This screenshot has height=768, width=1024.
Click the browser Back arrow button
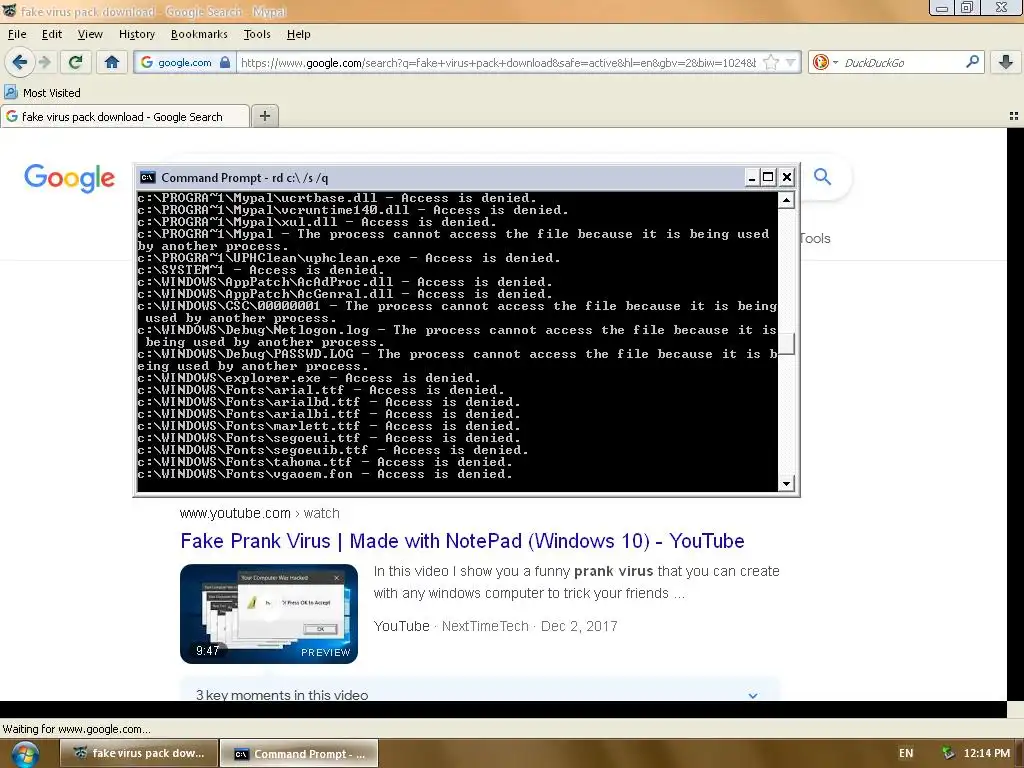tap(19, 62)
